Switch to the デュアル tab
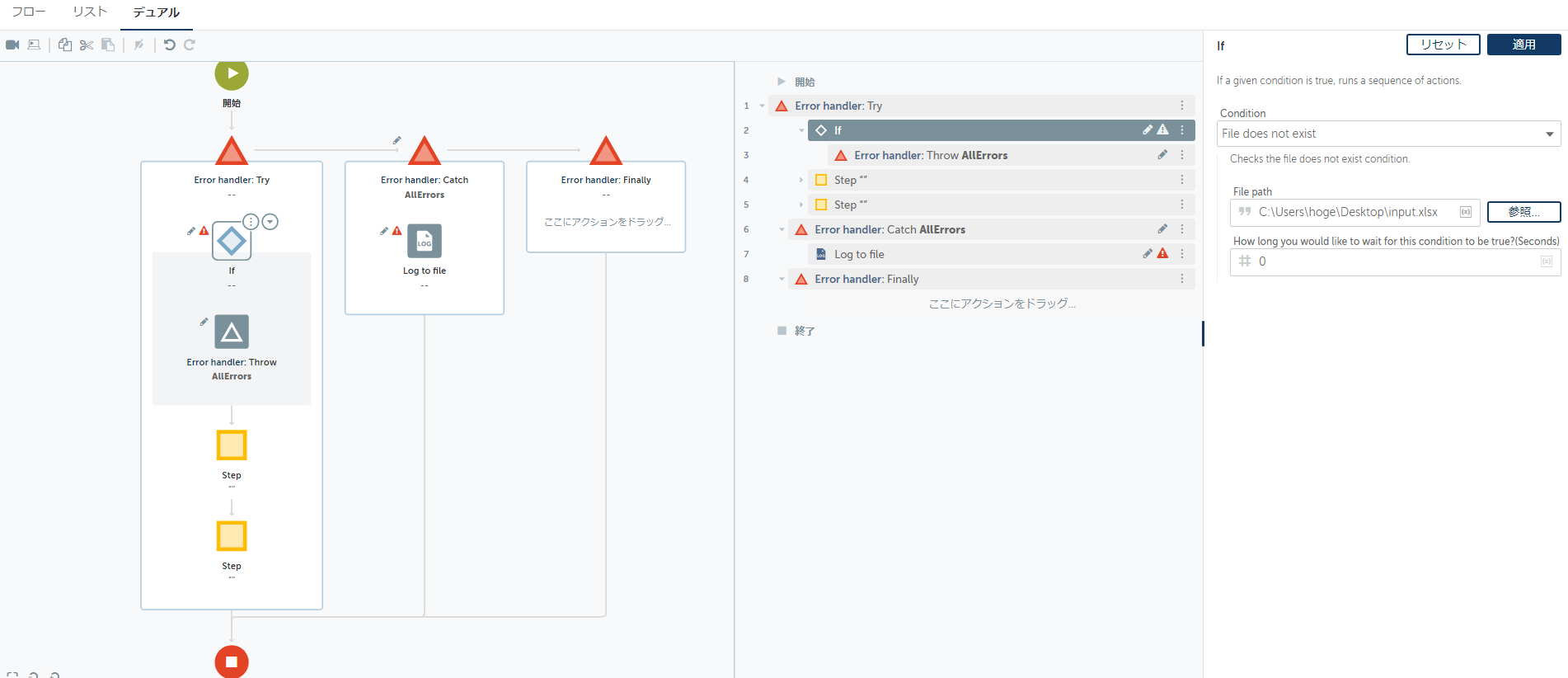This screenshot has width=1568, height=678. (157, 12)
